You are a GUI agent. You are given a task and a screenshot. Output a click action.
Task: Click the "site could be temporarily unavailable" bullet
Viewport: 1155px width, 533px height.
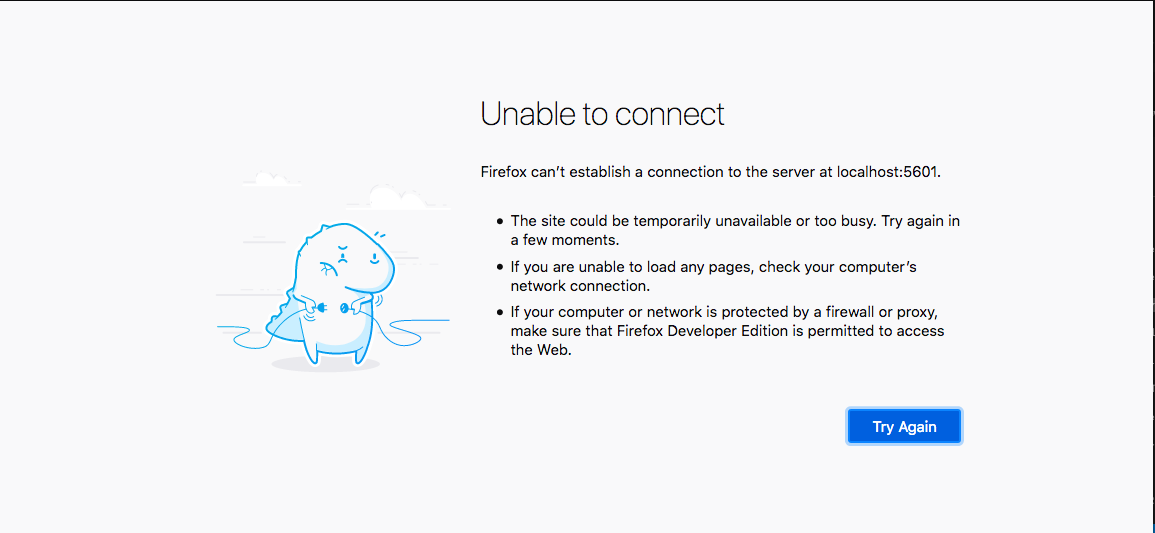tap(735, 230)
